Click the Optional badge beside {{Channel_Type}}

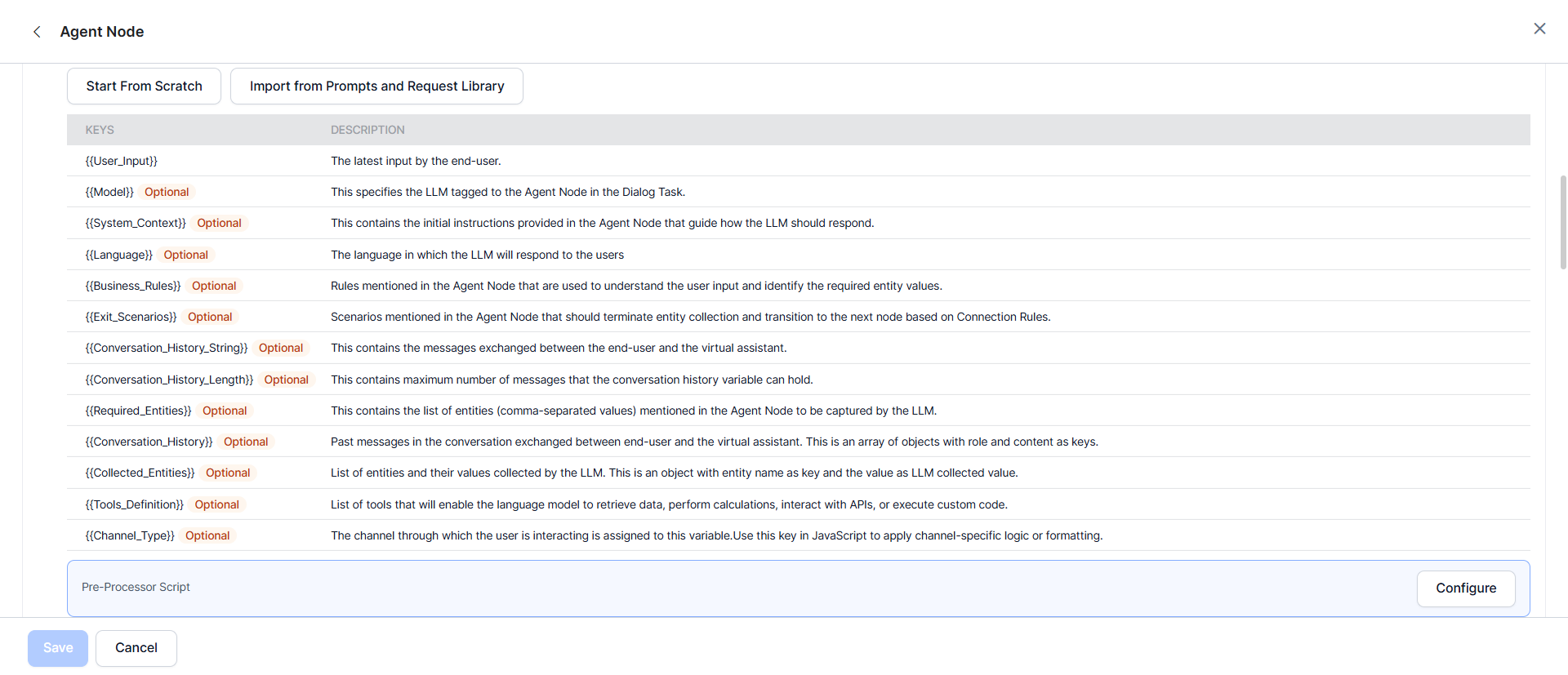pyautogui.click(x=207, y=536)
